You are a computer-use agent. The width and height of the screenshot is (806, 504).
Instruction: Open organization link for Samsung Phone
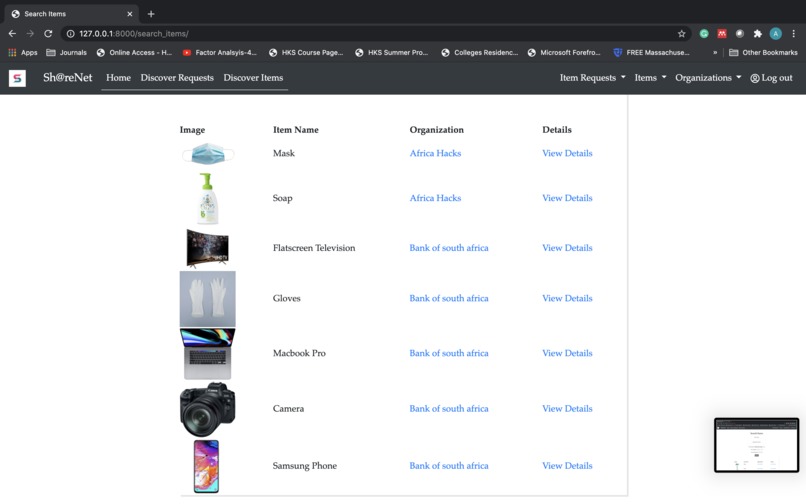click(x=449, y=466)
